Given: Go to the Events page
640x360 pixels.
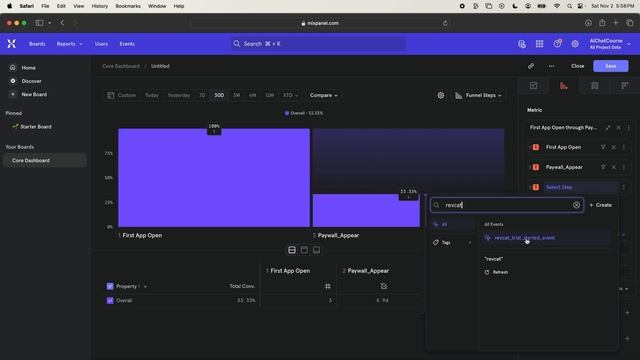Looking at the screenshot, I should [127, 44].
